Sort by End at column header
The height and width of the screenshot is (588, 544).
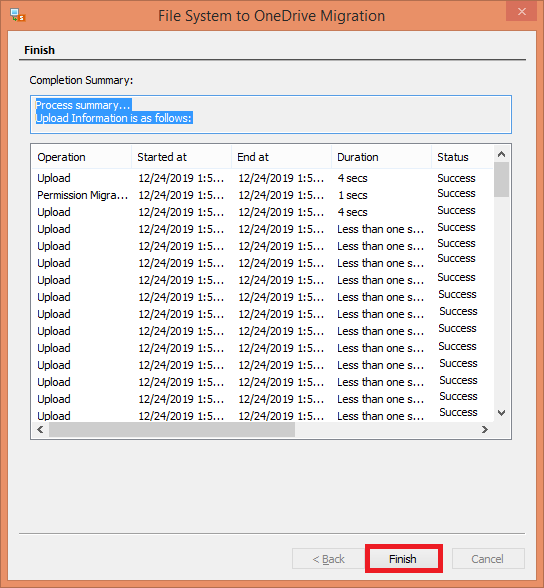click(x=282, y=157)
